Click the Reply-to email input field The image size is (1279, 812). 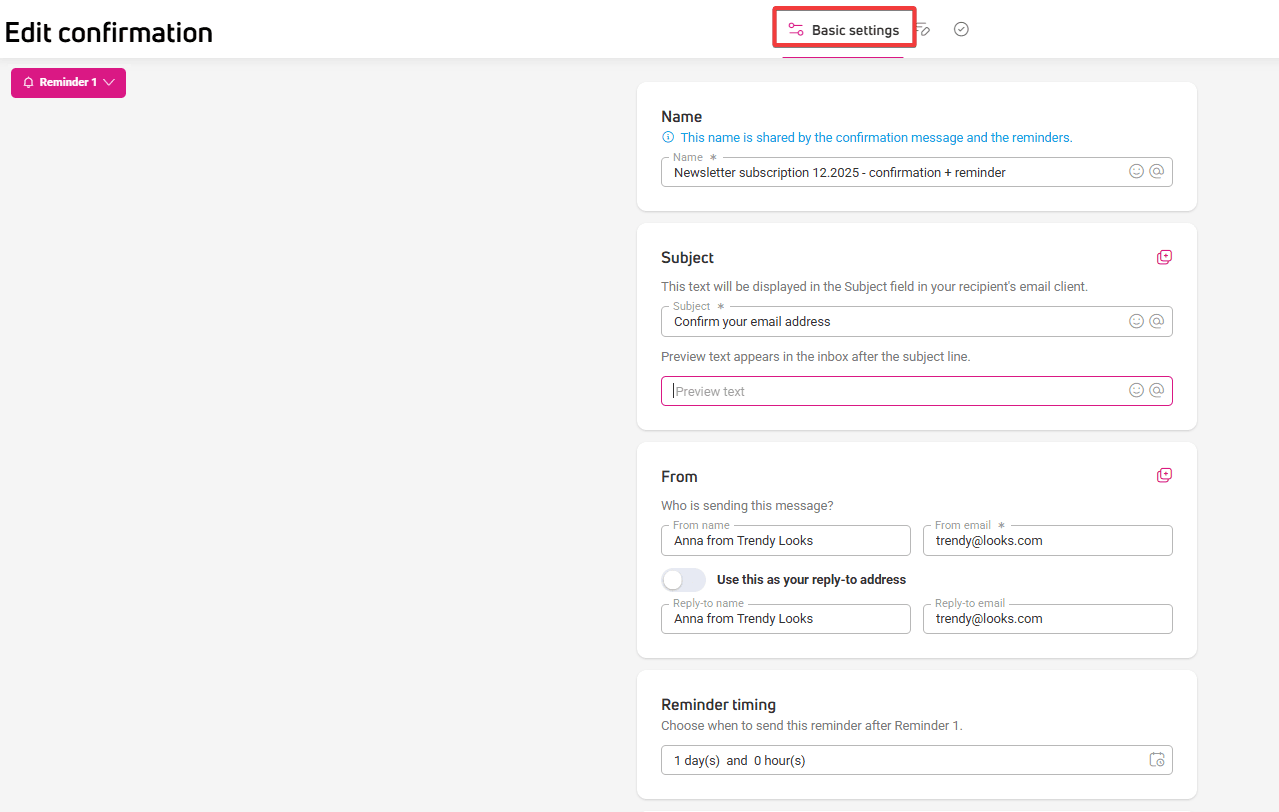[1047, 619]
